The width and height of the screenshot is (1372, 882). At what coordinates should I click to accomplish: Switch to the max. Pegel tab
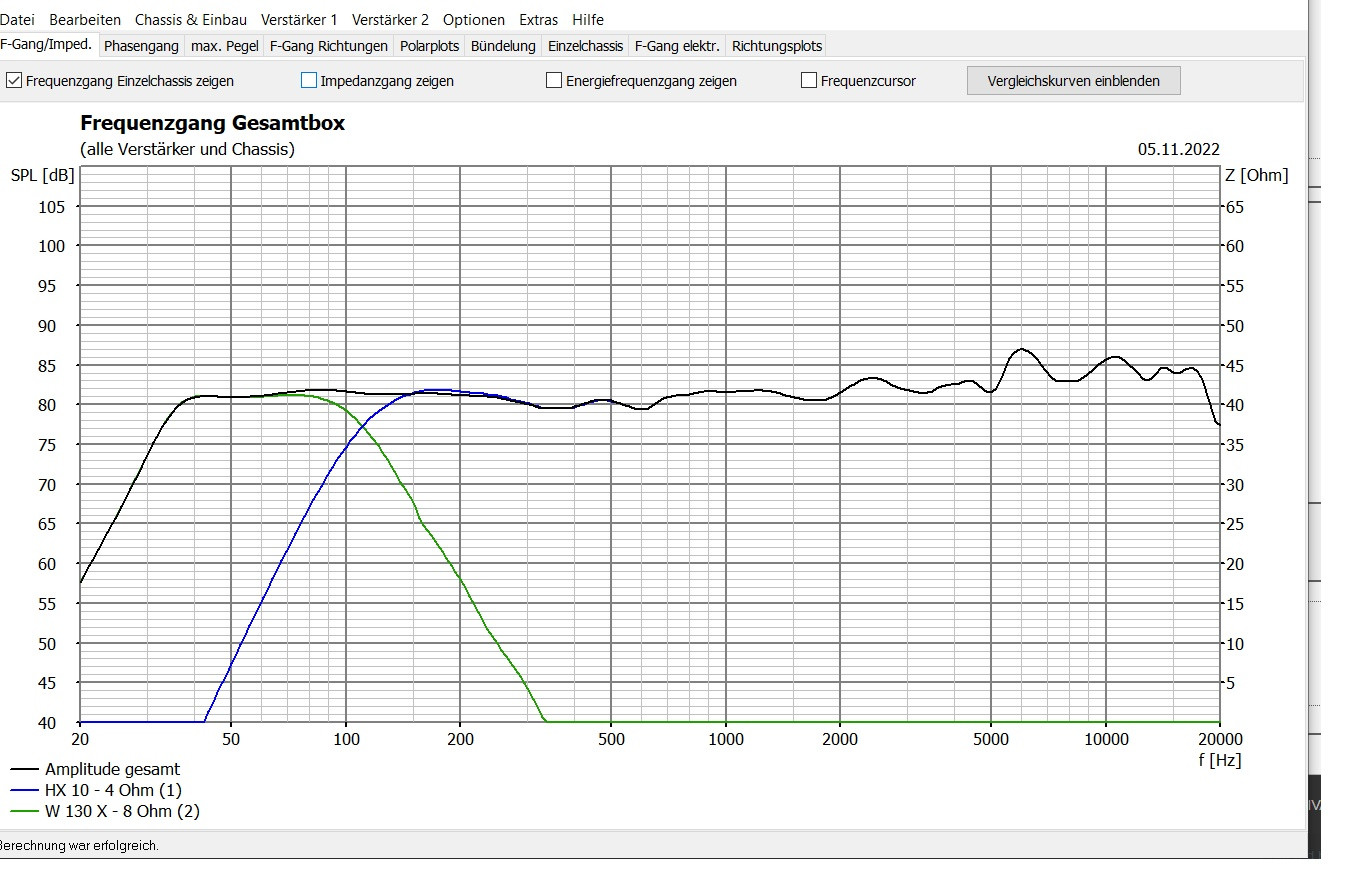coord(225,46)
